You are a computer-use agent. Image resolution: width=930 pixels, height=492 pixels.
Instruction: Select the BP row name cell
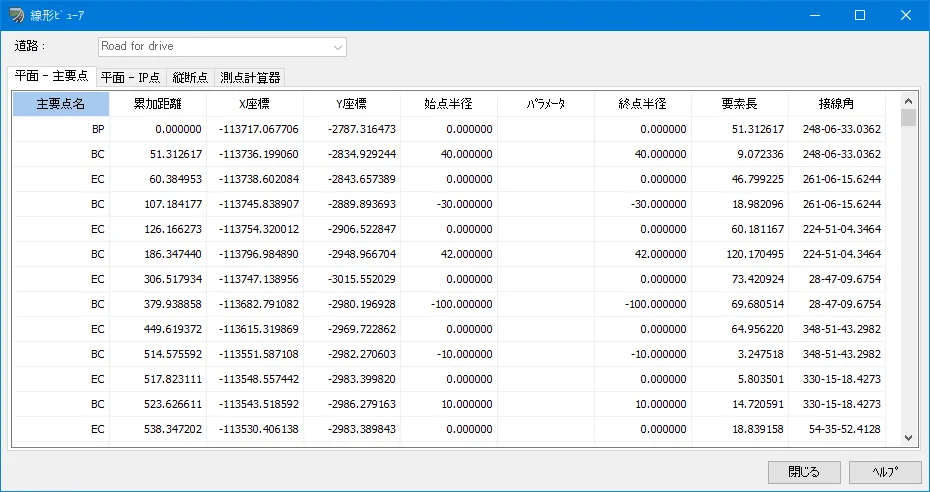[x=60, y=129]
